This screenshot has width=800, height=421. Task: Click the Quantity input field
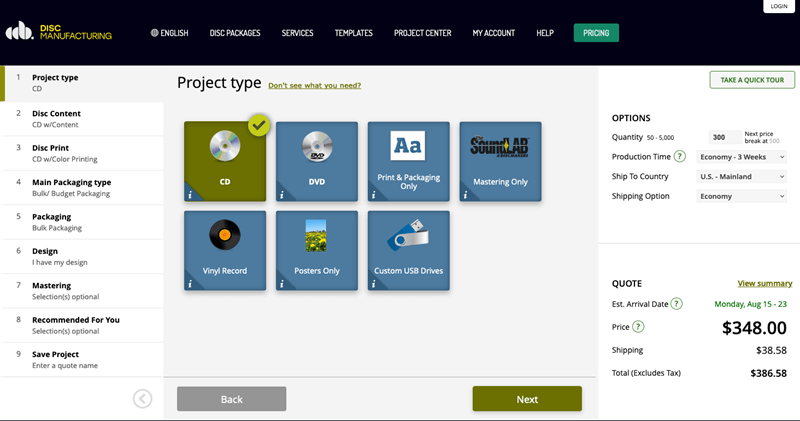click(x=723, y=137)
